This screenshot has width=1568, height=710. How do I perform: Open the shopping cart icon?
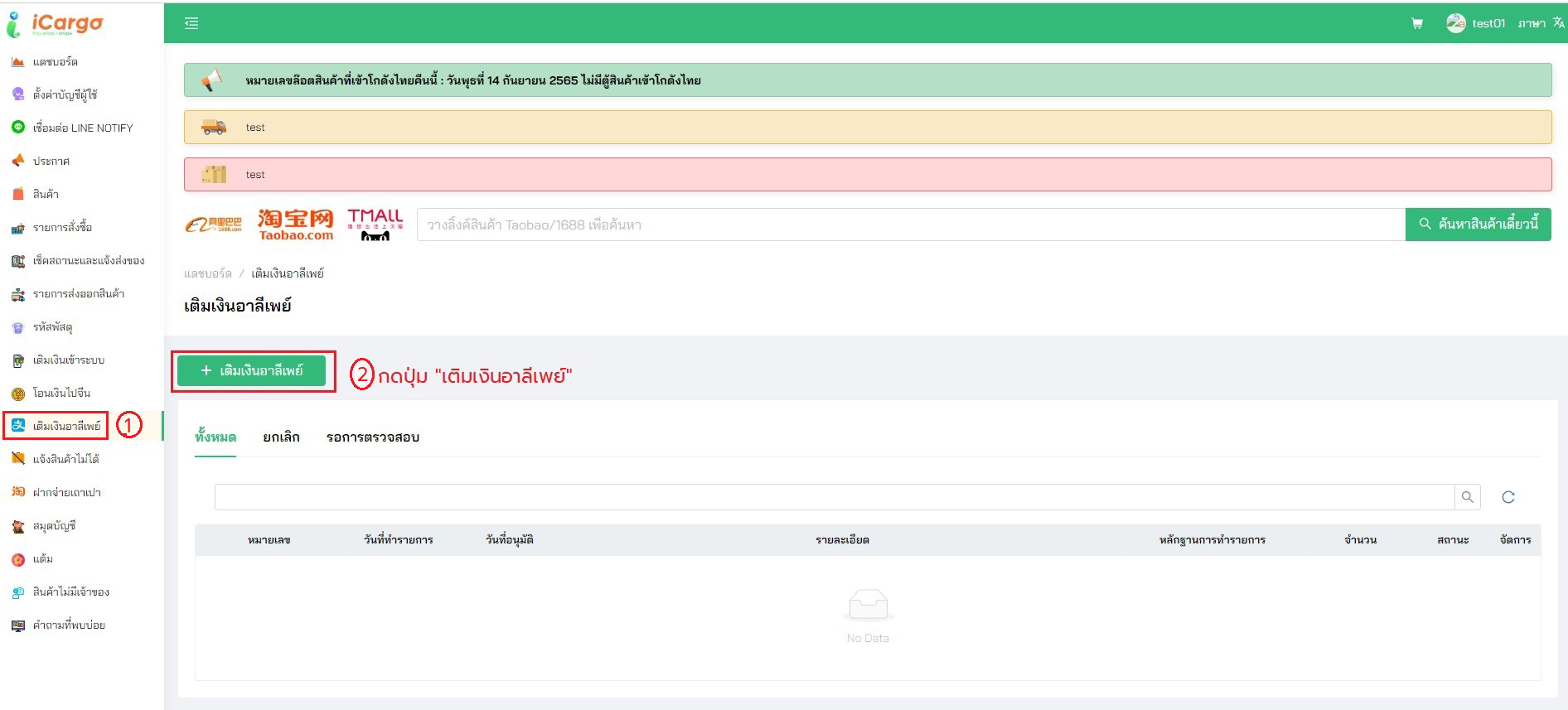(1417, 23)
